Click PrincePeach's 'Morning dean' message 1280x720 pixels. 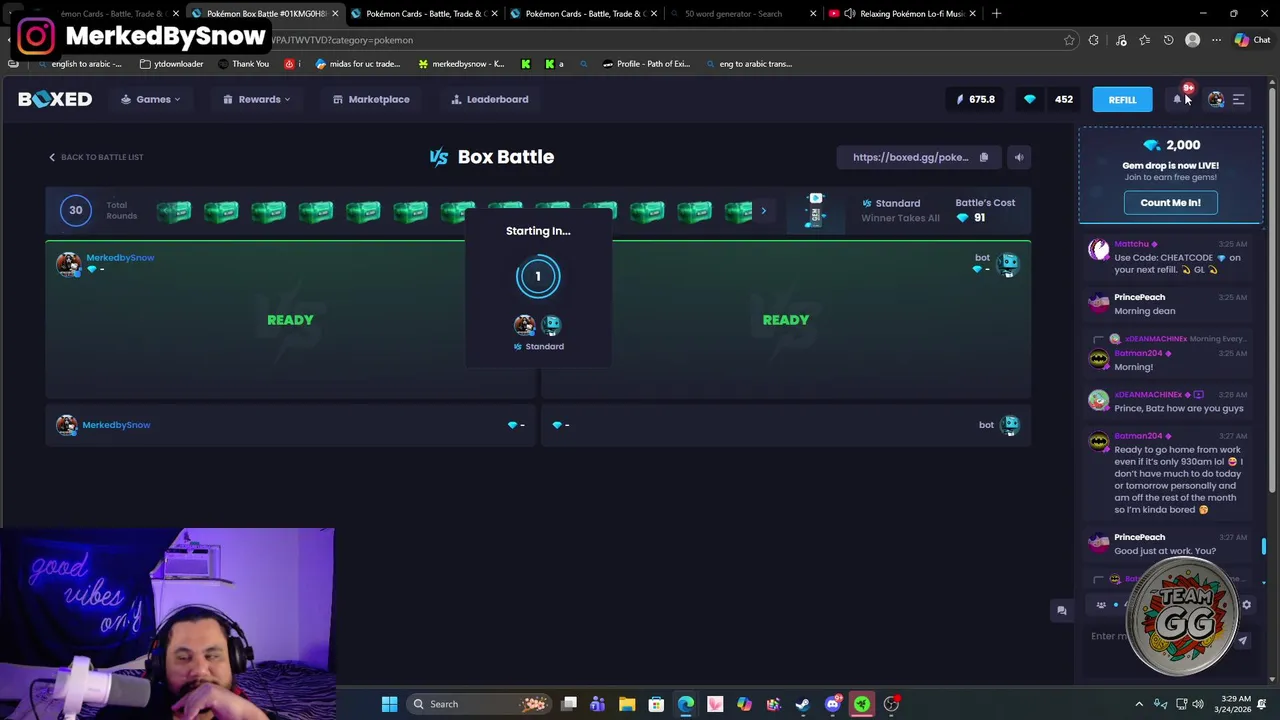tap(1144, 311)
